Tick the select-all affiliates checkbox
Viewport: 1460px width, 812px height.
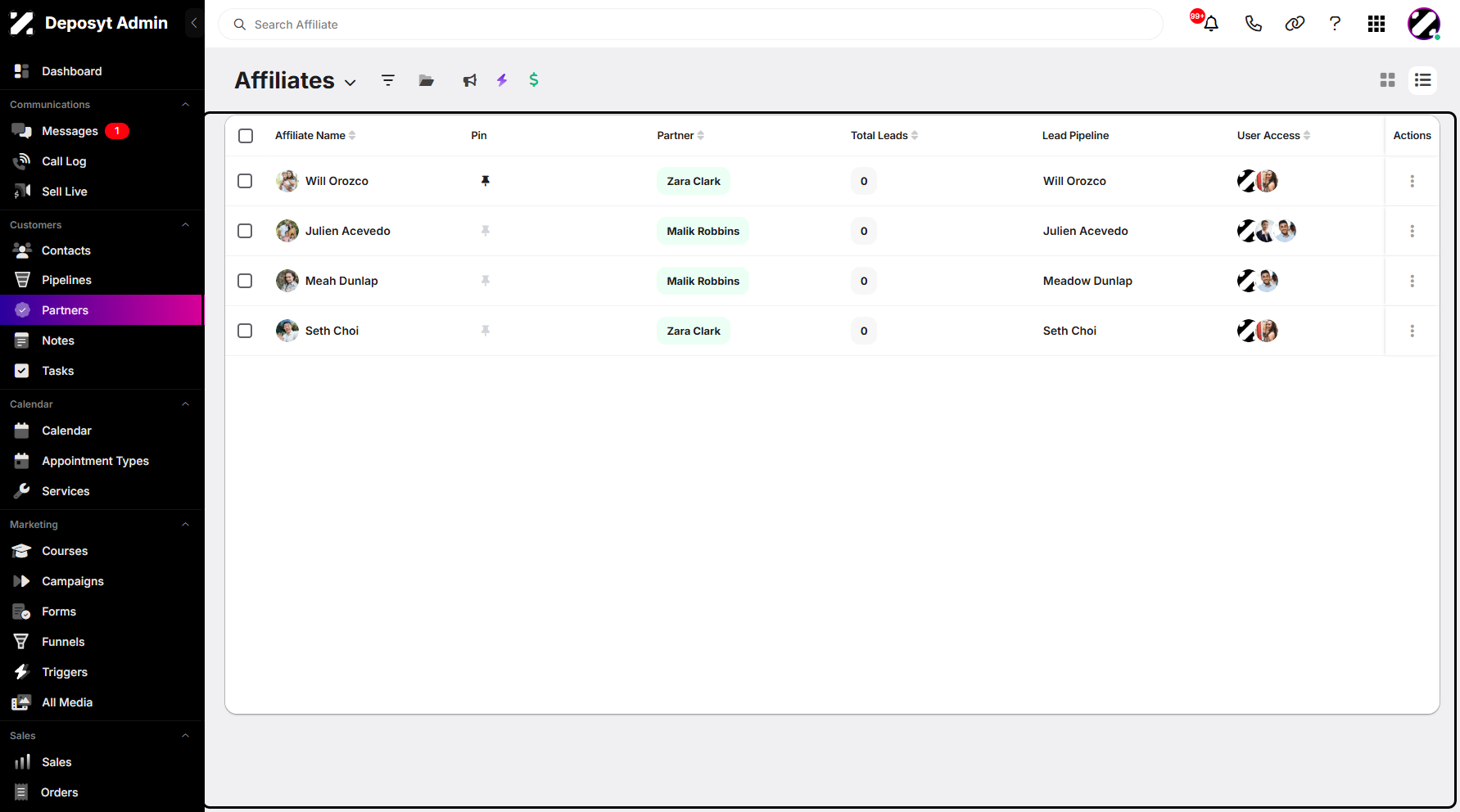(246, 136)
